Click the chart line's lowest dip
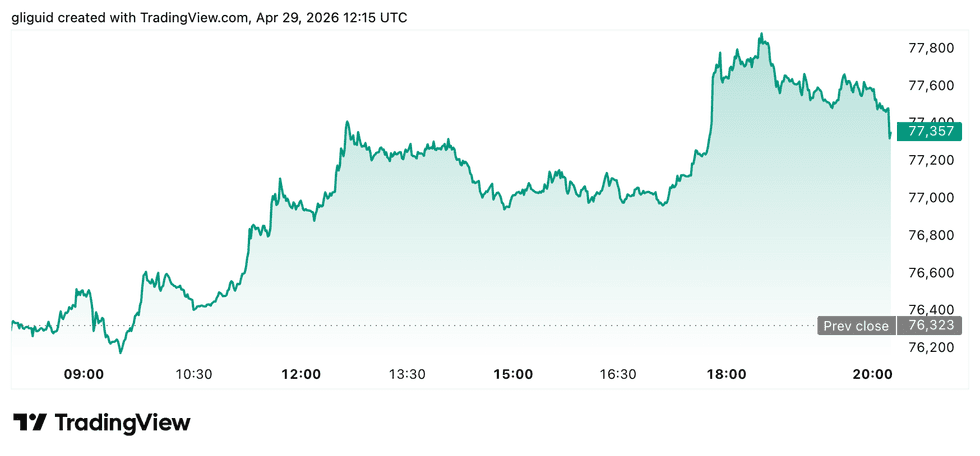 point(121,352)
